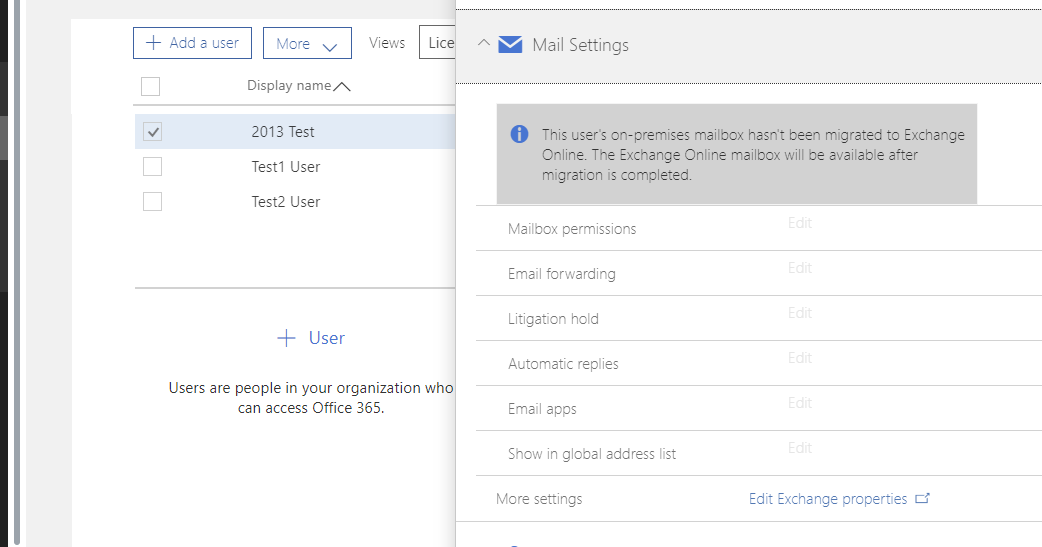Click the plus icon beside User
This screenshot has width=1042, height=547.
tap(286, 338)
